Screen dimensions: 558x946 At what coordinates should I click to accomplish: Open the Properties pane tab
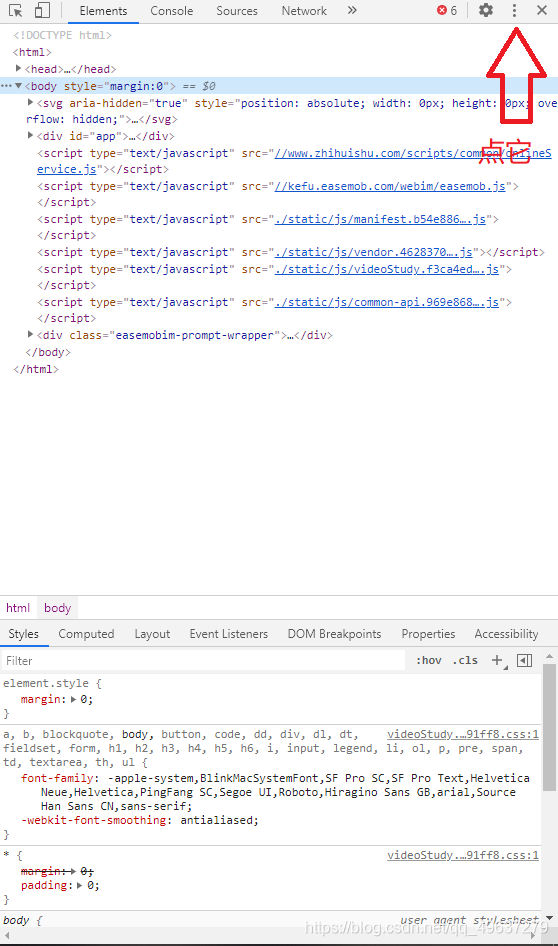point(428,634)
